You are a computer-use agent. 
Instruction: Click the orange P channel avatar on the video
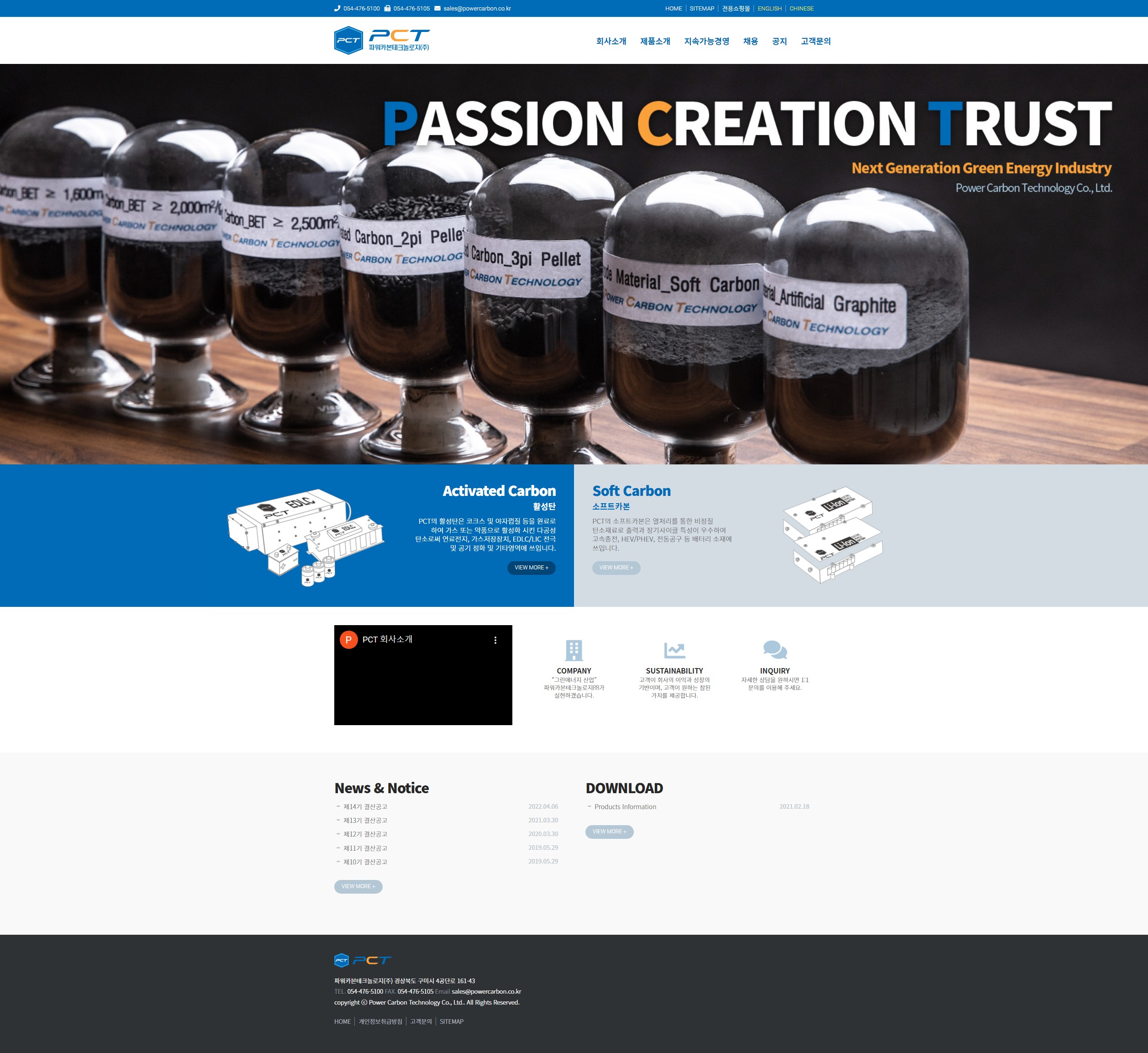[349, 640]
